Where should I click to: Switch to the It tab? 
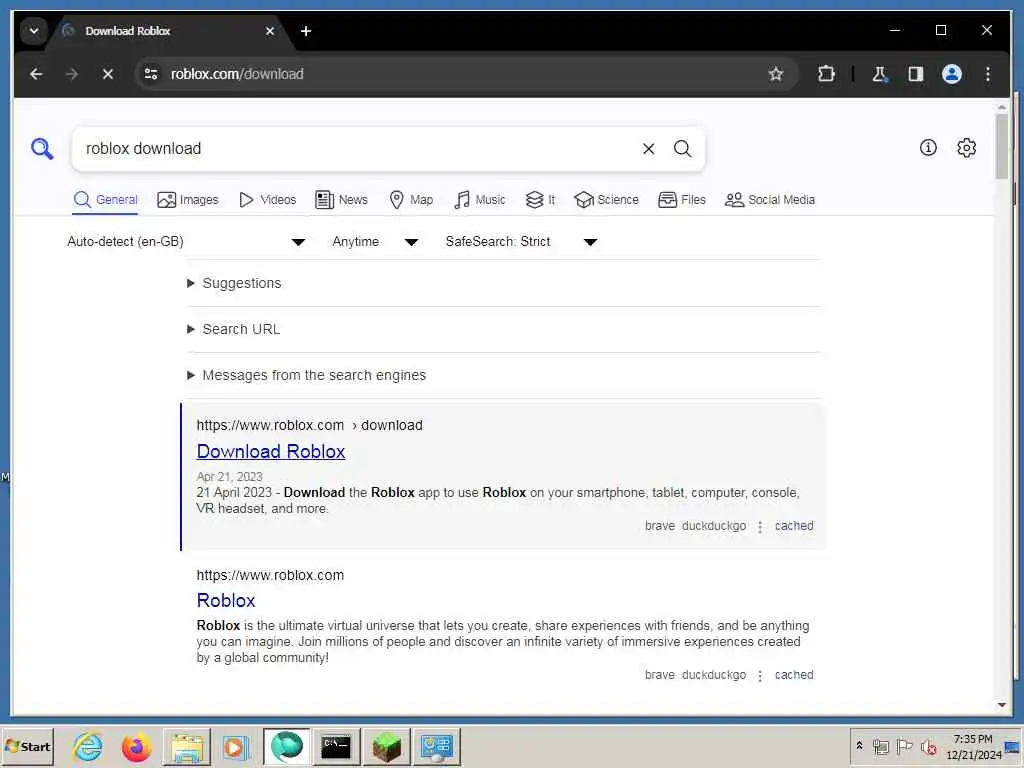pos(541,200)
